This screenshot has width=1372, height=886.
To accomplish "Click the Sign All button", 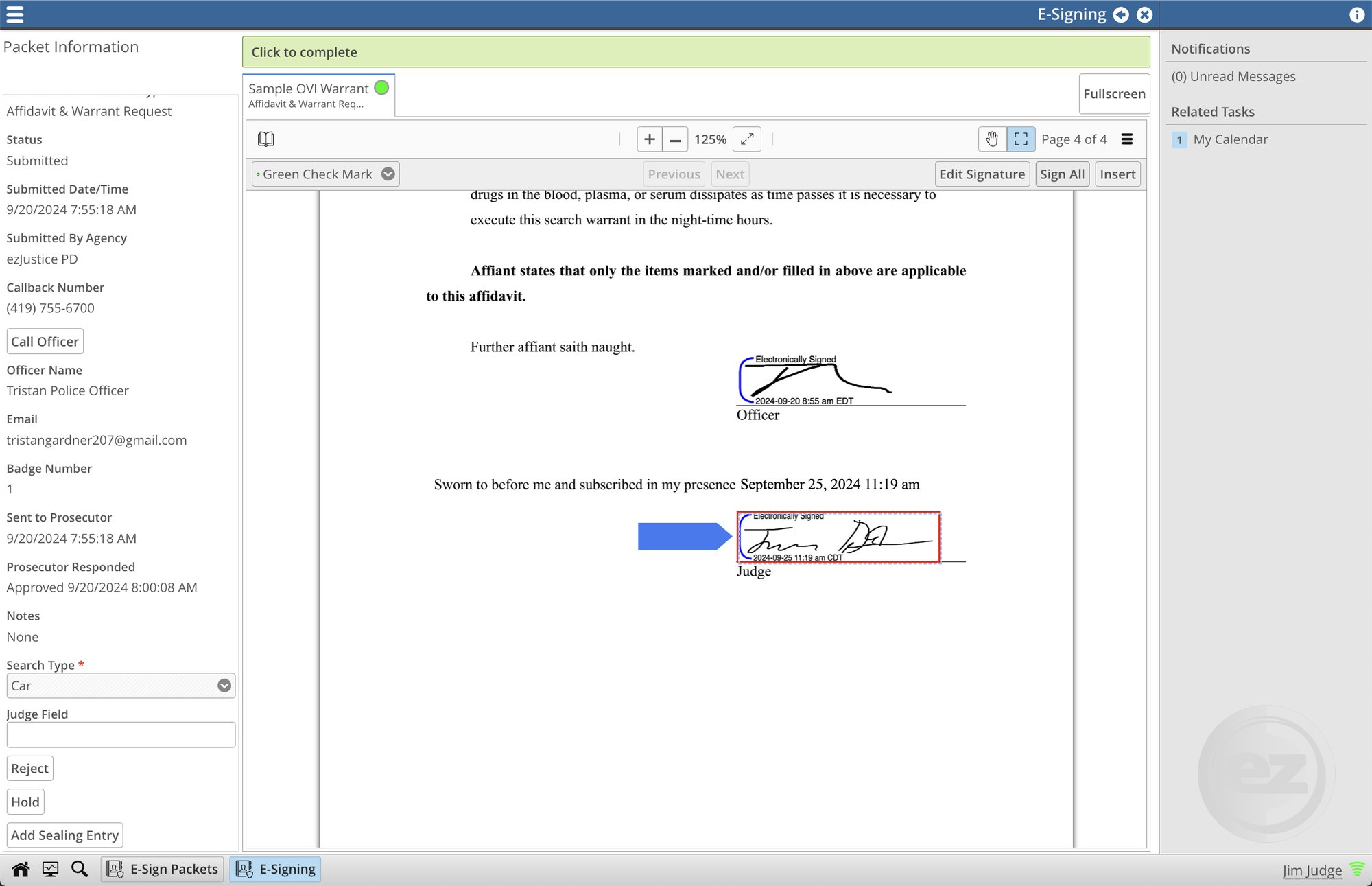I will 1062,174.
